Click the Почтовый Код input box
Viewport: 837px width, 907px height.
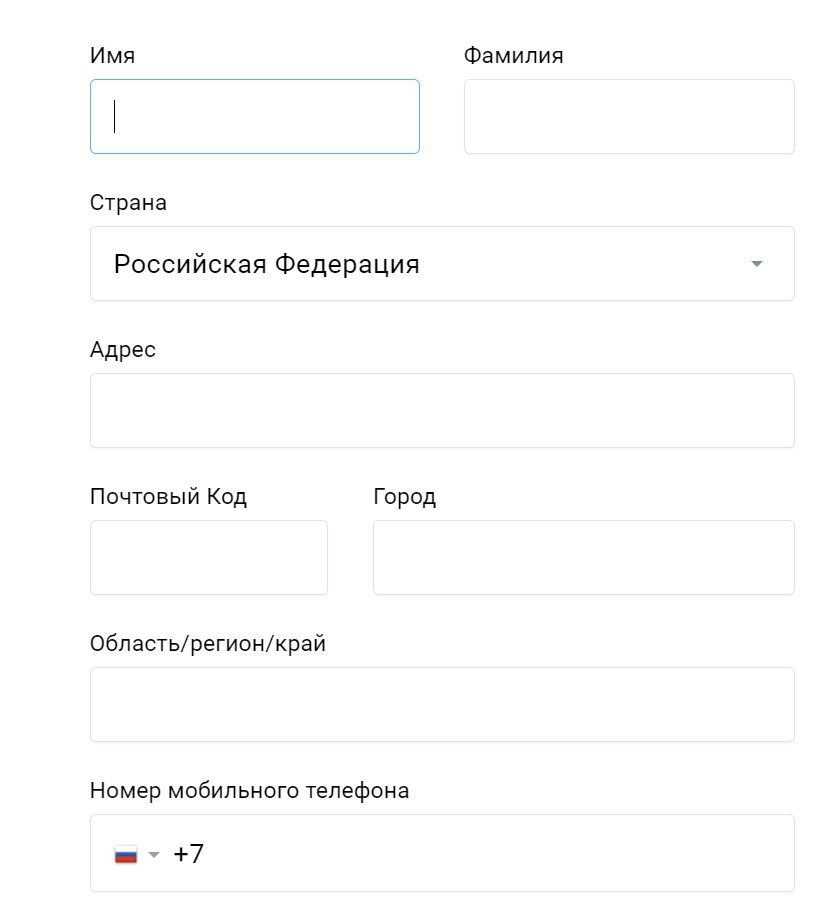coord(209,558)
